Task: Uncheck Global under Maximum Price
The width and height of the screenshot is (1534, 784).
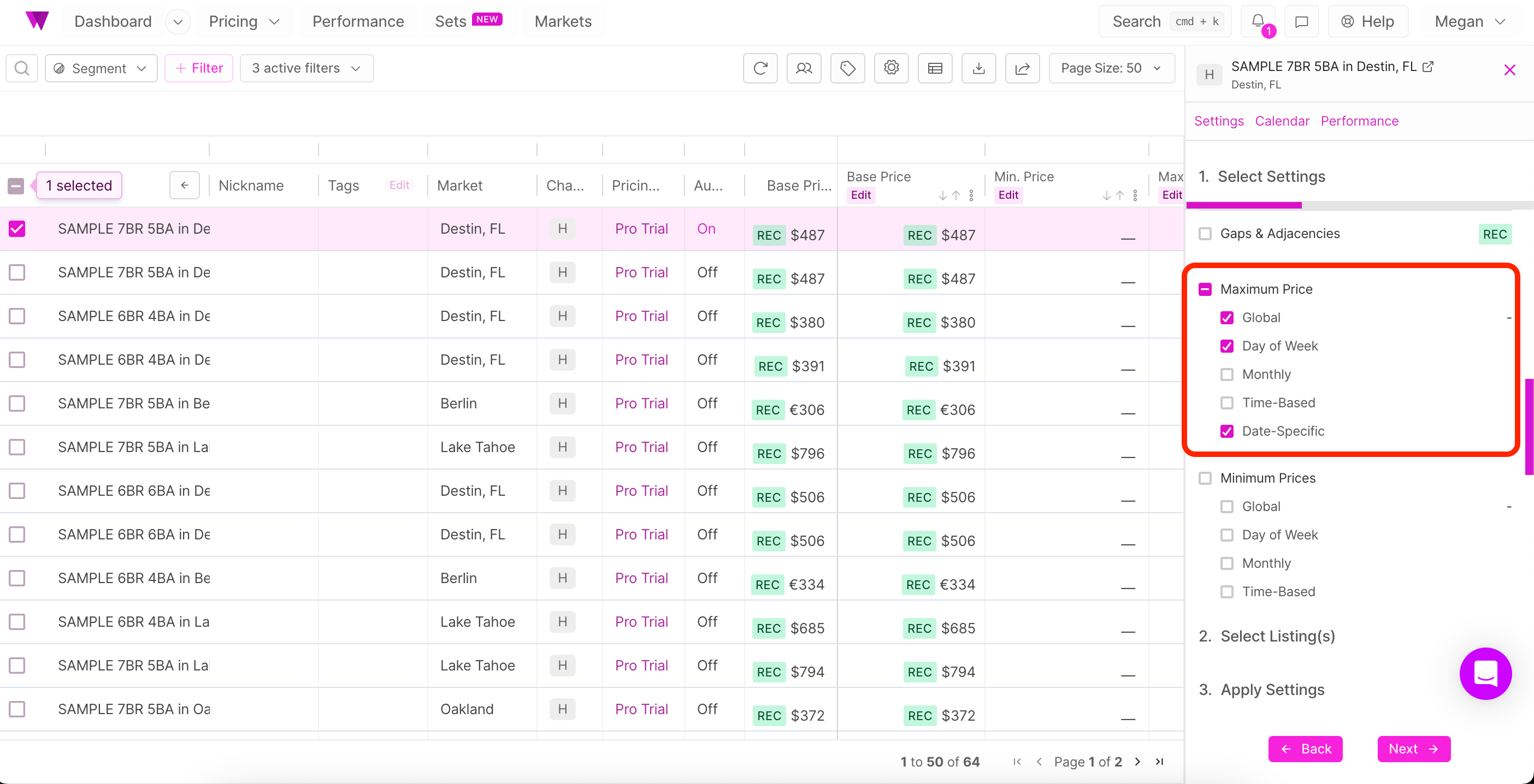Action: (1227, 317)
